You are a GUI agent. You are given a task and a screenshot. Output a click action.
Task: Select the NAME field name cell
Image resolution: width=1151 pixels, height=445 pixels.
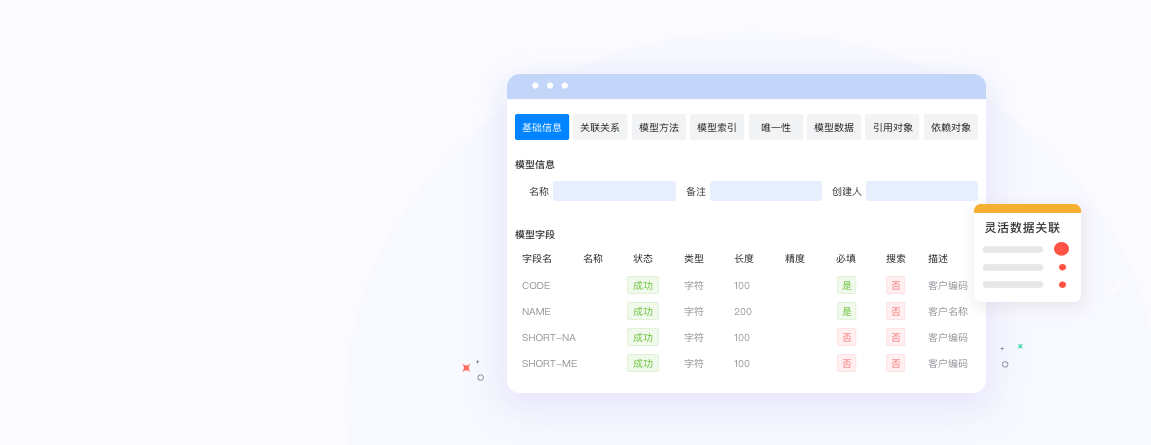pyautogui.click(x=536, y=311)
